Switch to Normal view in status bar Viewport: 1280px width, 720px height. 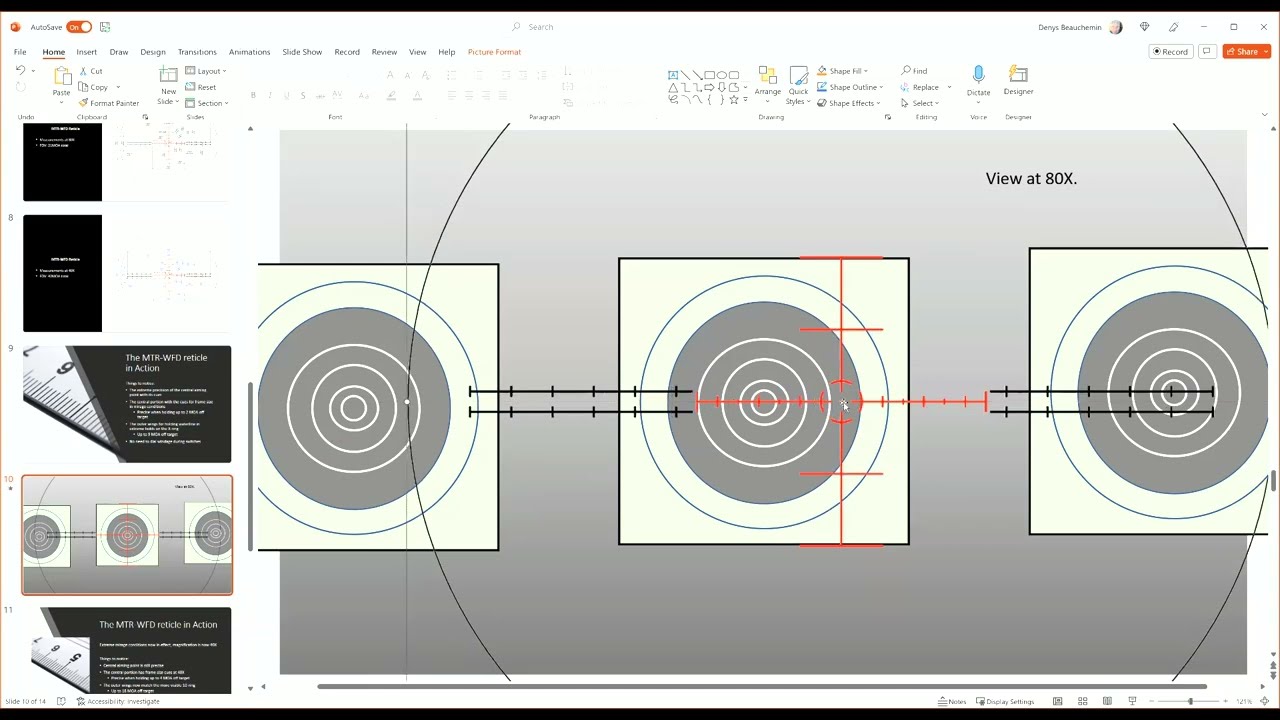pos(1058,701)
